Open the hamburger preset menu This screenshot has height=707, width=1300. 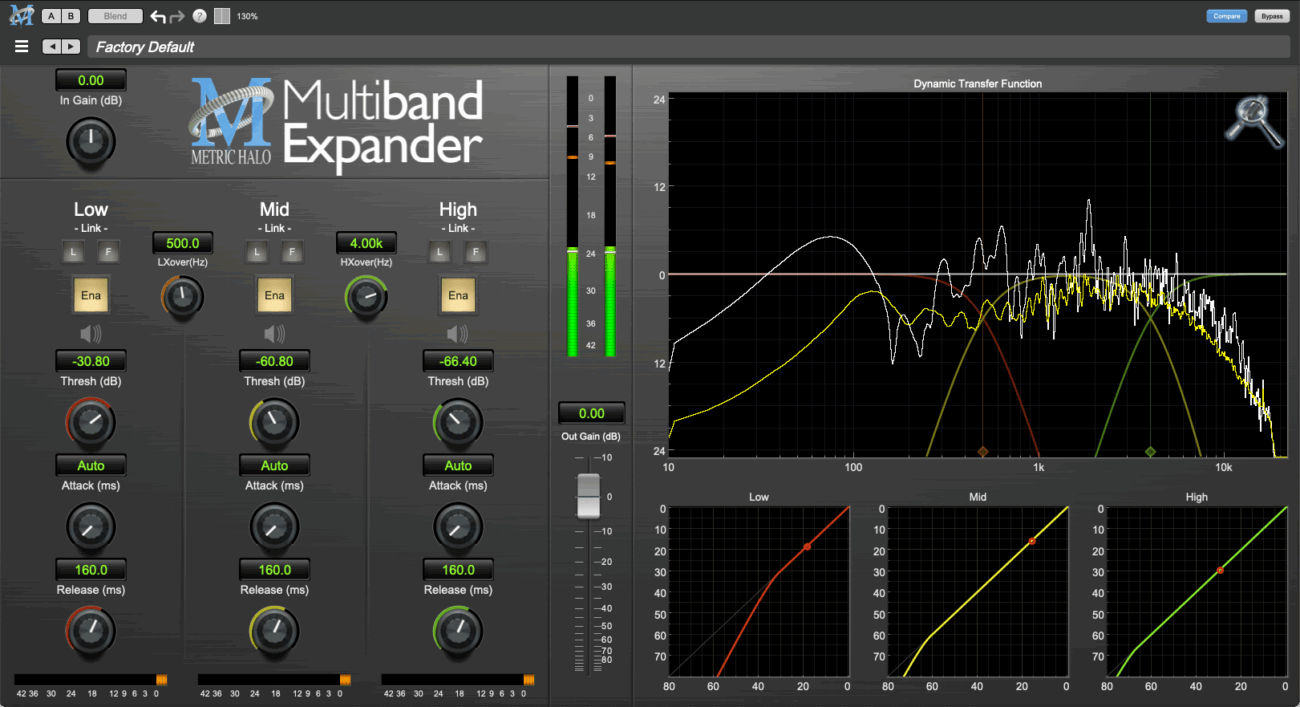[21, 46]
